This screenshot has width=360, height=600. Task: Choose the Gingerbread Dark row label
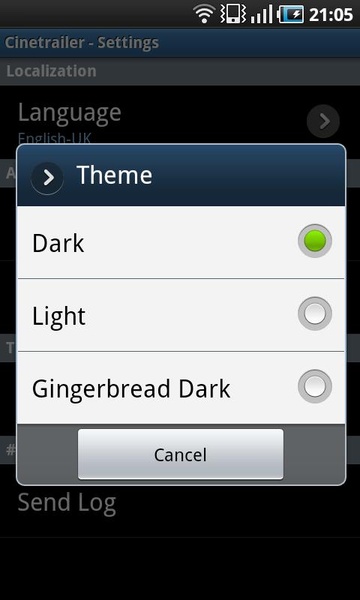click(x=131, y=389)
